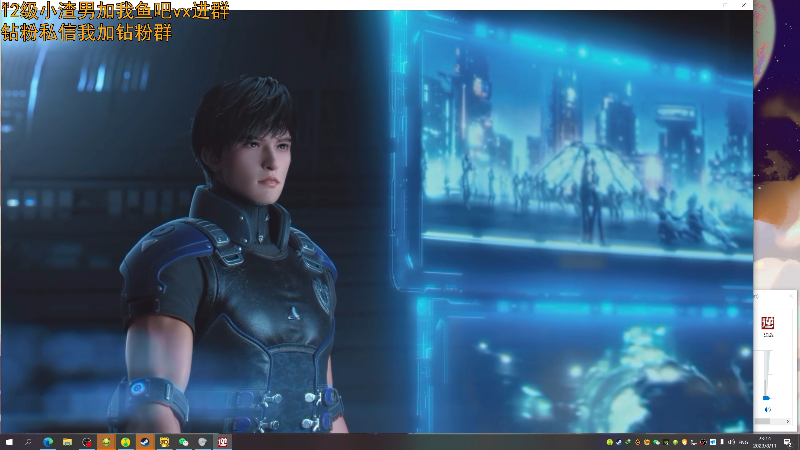Click the volume mixer scroll right arrow
Screen dimensions: 800x450
(788, 421)
